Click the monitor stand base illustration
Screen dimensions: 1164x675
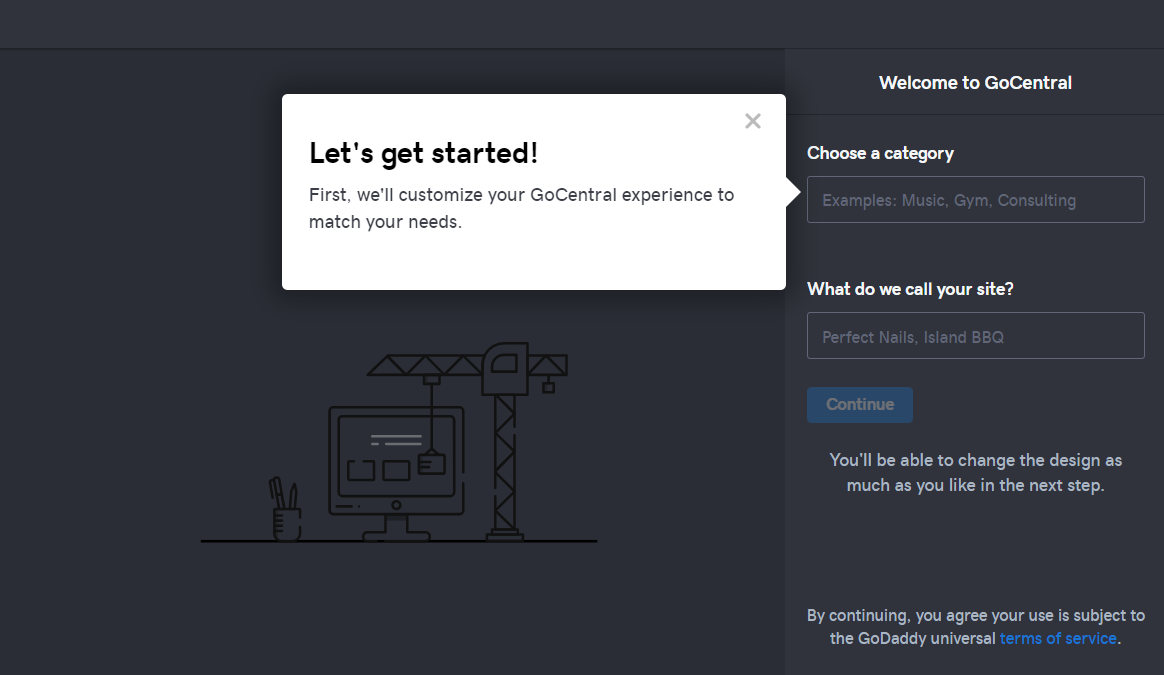[396, 530]
